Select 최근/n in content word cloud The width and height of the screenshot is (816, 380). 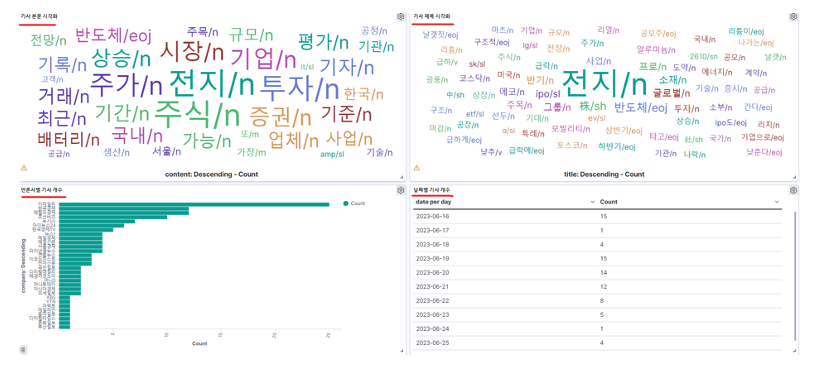click(x=61, y=119)
